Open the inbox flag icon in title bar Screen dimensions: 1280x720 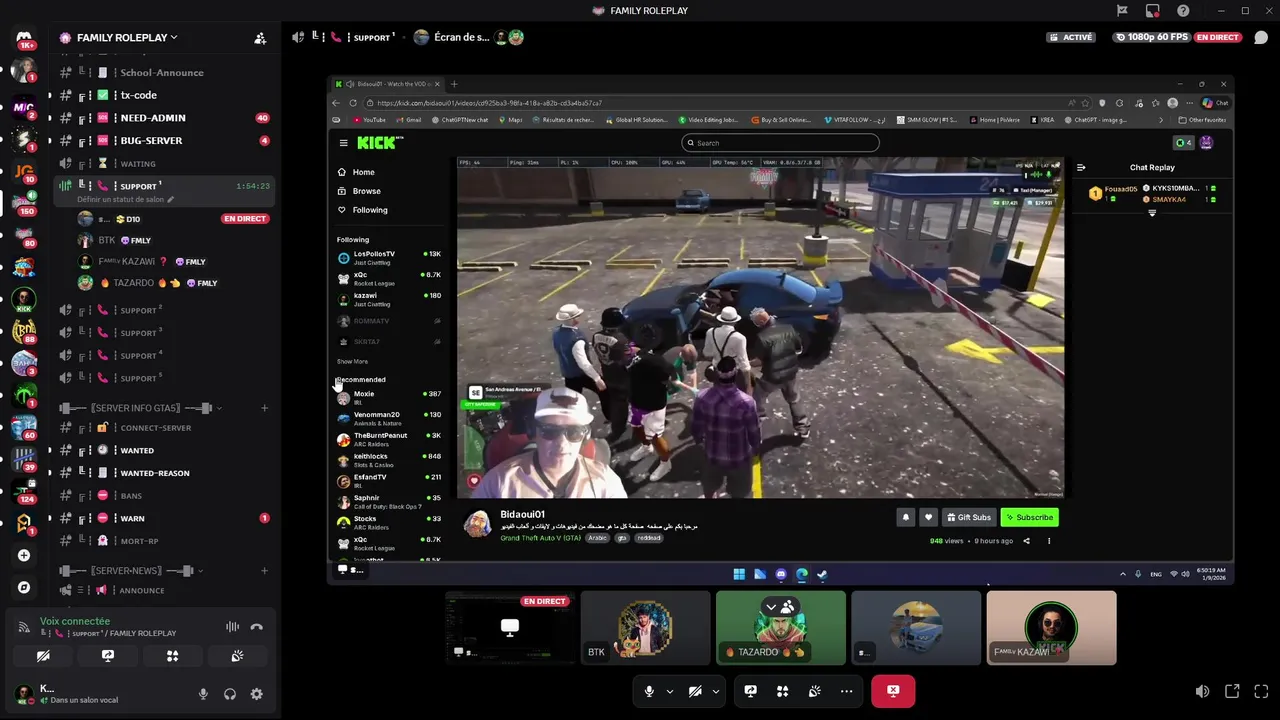tap(1122, 10)
